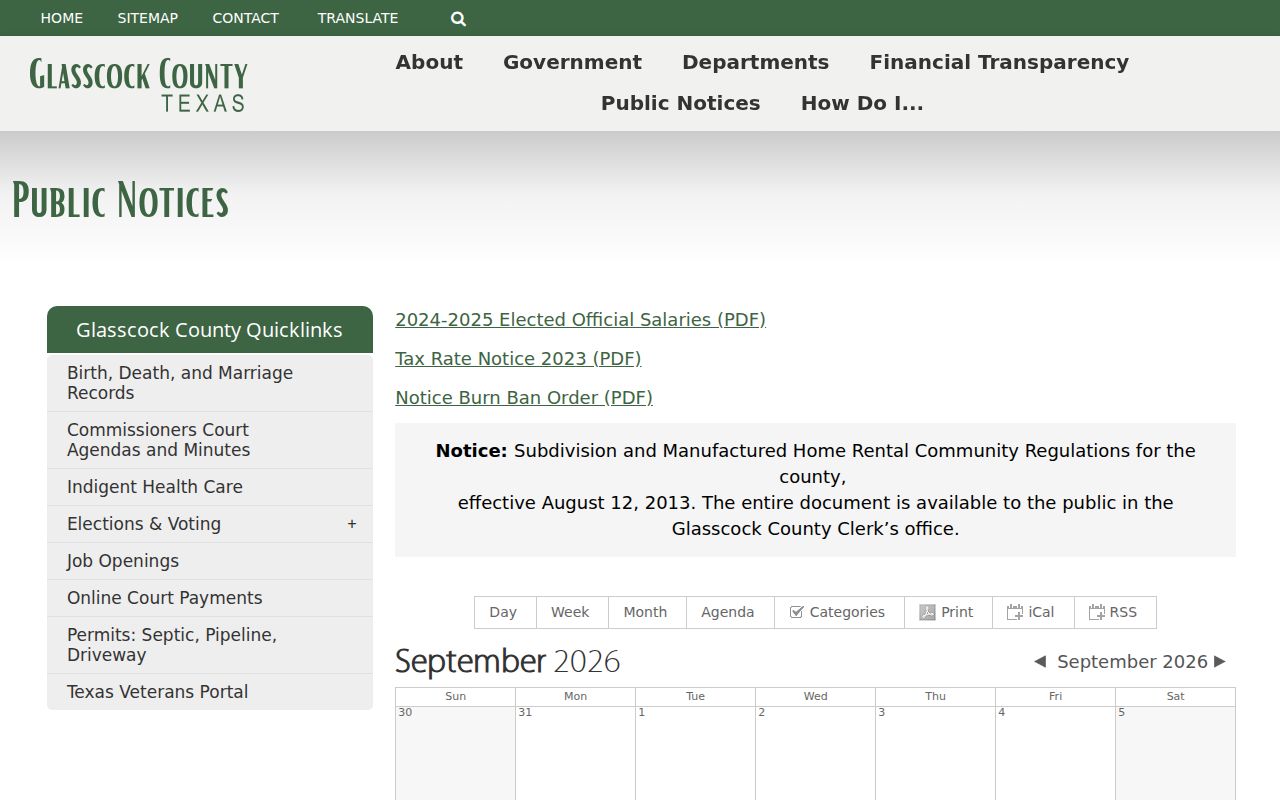
Task: Open Tax Rate Notice 2023 PDF
Action: click(518, 358)
